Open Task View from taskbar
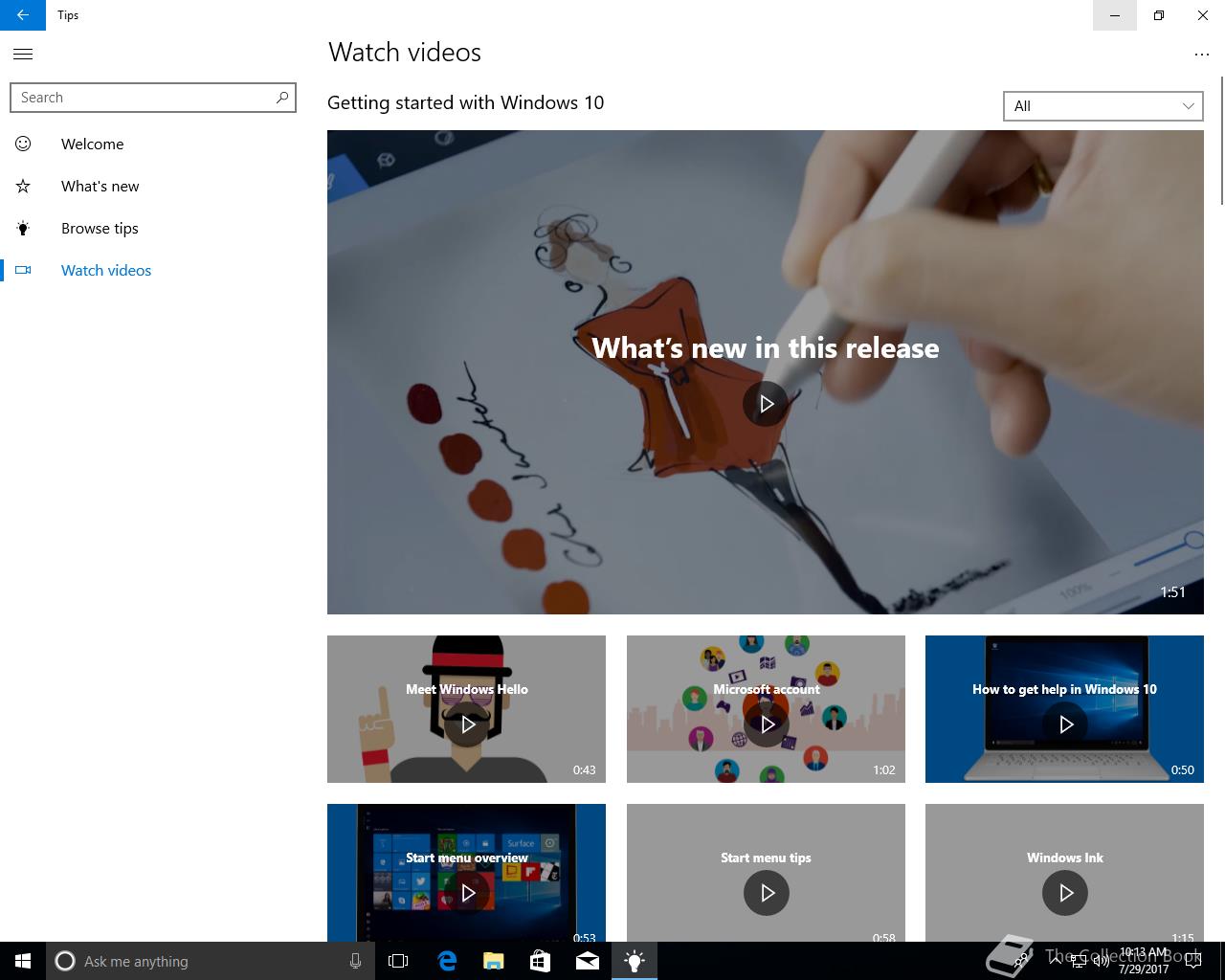 pyautogui.click(x=398, y=961)
